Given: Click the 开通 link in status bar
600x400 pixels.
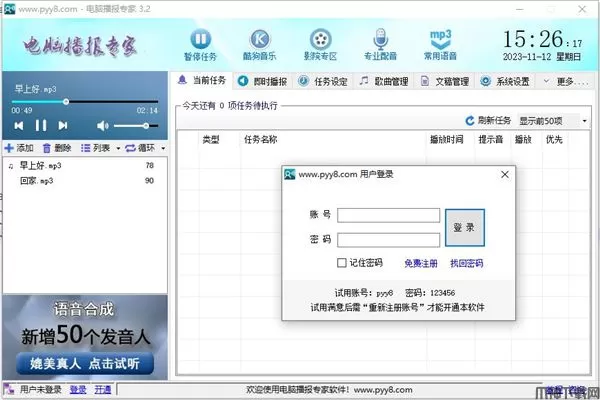Looking at the screenshot, I should pyautogui.click(x=103, y=390).
